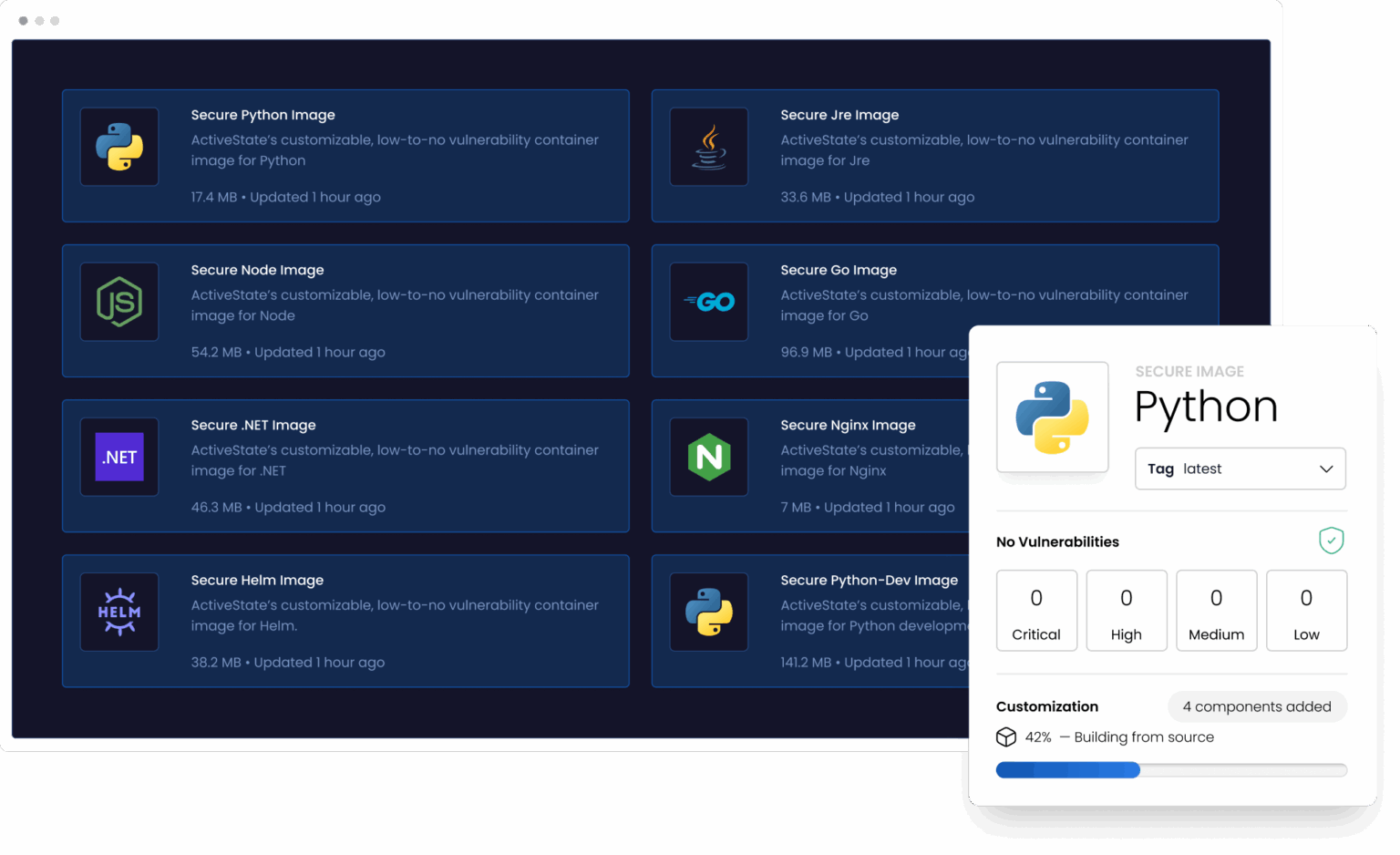Click the Java logo icon for Jre image
Image resolution: width=1400 pixels, height=855 pixels.
pos(709,147)
